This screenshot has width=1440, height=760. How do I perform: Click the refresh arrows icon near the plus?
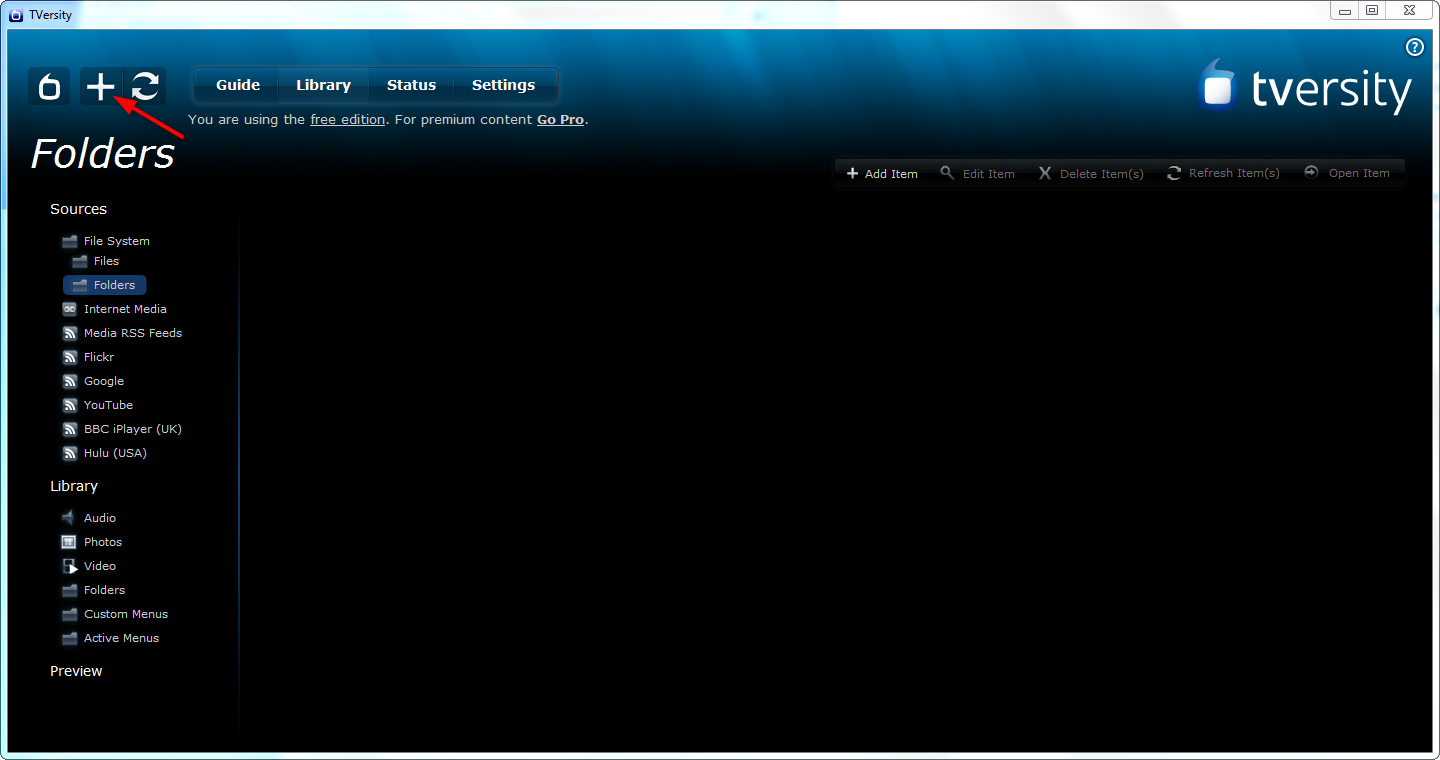coord(146,86)
